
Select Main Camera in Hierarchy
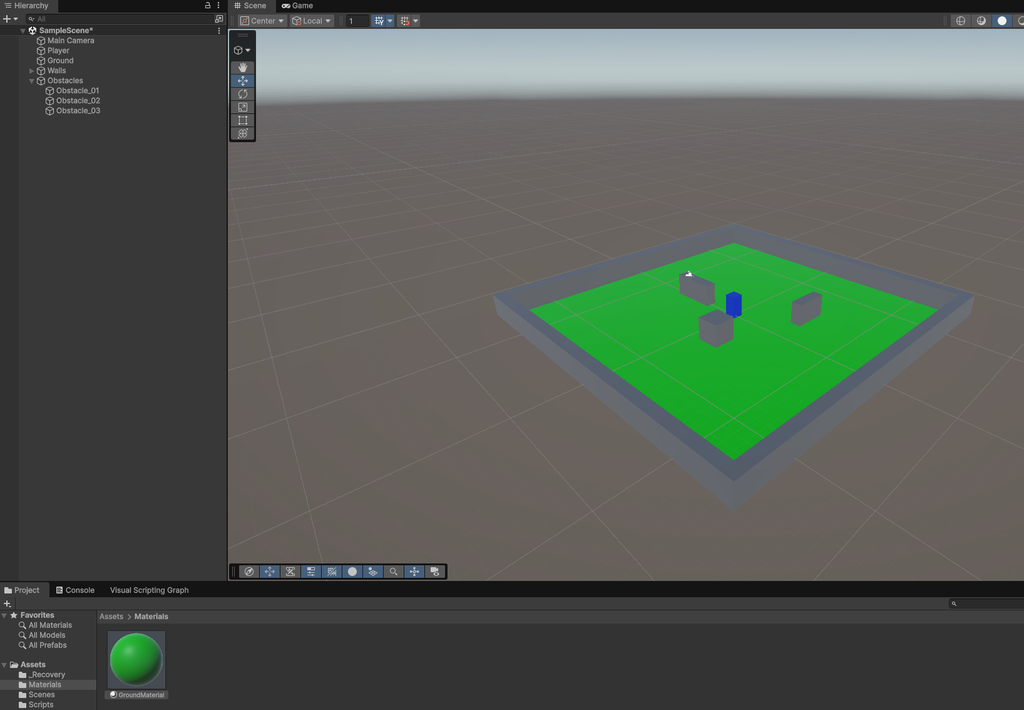click(x=71, y=40)
